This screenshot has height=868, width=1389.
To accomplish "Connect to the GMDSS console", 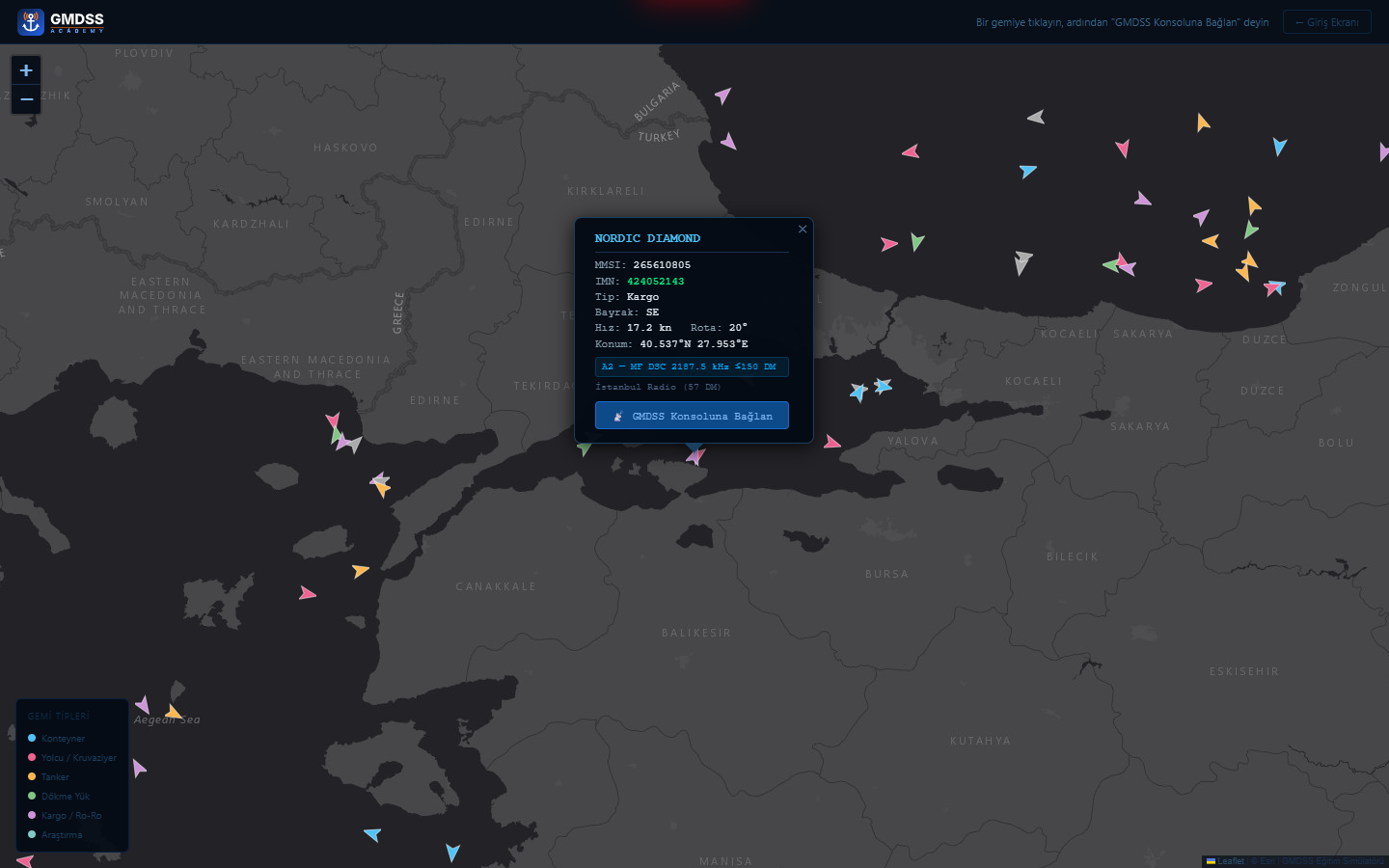I will [x=692, y=416].
